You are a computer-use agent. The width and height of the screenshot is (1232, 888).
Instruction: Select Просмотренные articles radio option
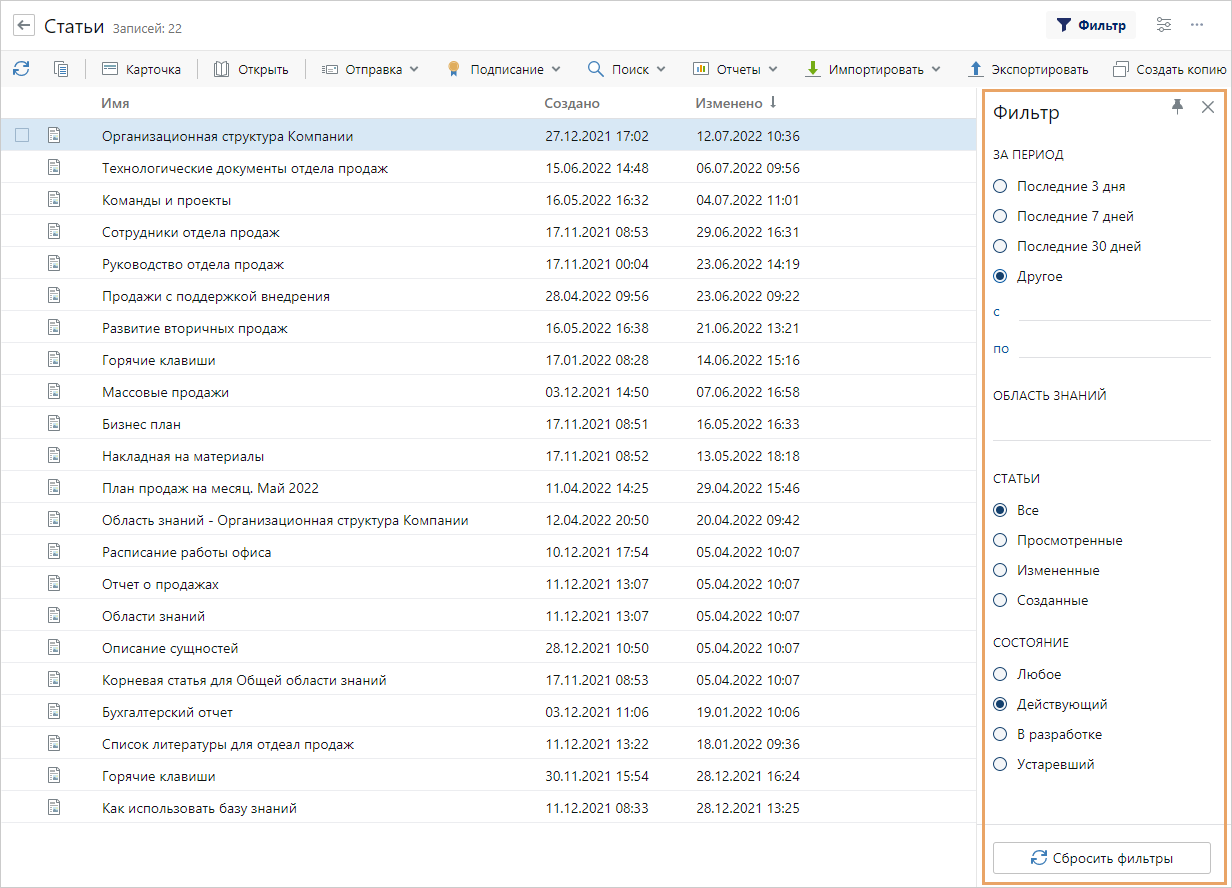pos(1000,540)
